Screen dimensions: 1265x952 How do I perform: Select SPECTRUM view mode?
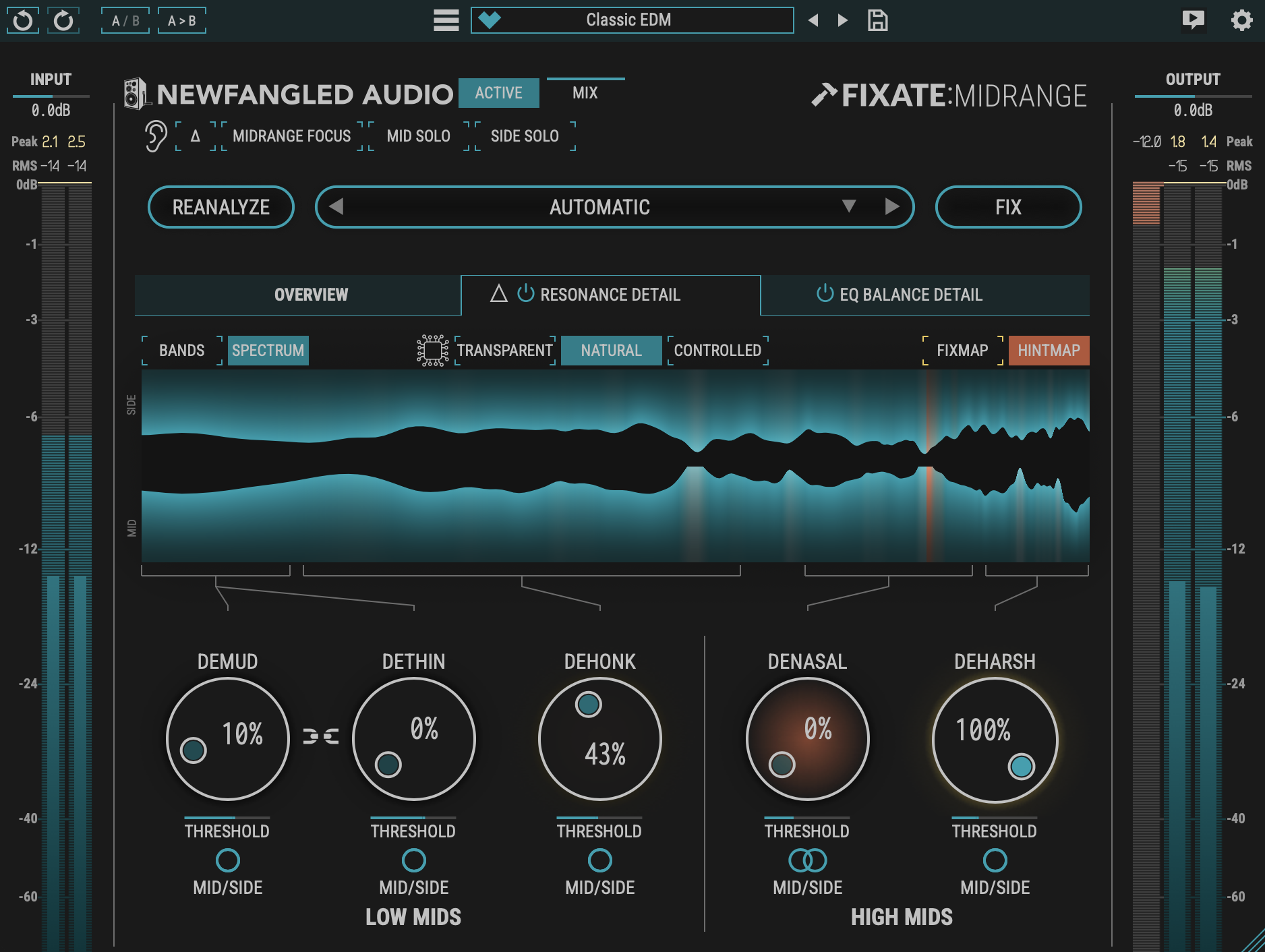pos(268,351)
